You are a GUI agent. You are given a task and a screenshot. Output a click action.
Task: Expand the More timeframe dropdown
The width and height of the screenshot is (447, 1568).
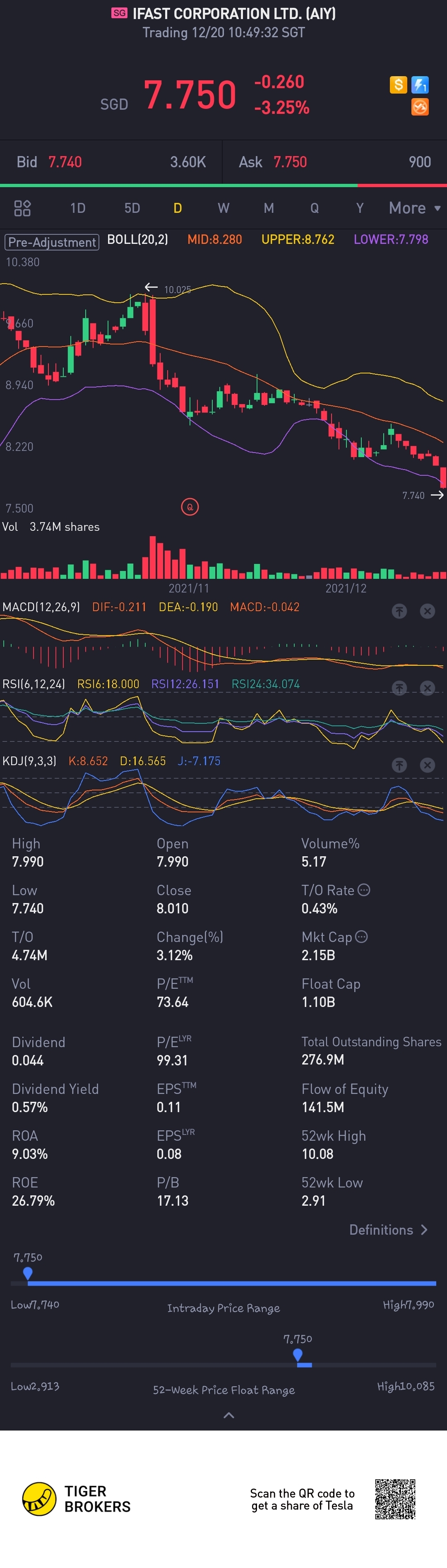click(415, 208)
